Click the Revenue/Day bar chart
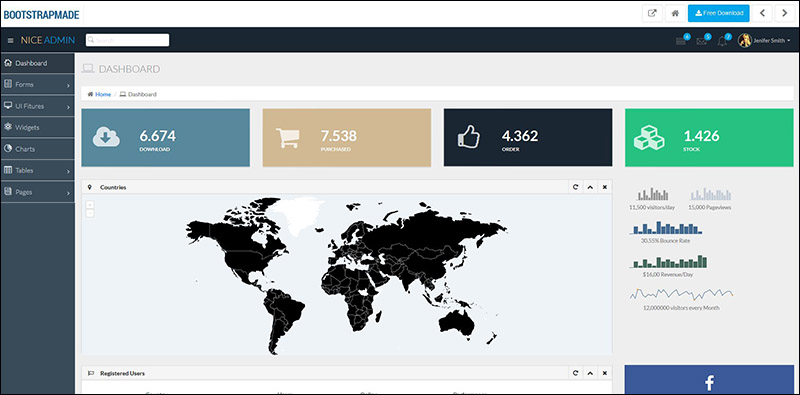The image size is (800, 395). [x=669, y=262]
